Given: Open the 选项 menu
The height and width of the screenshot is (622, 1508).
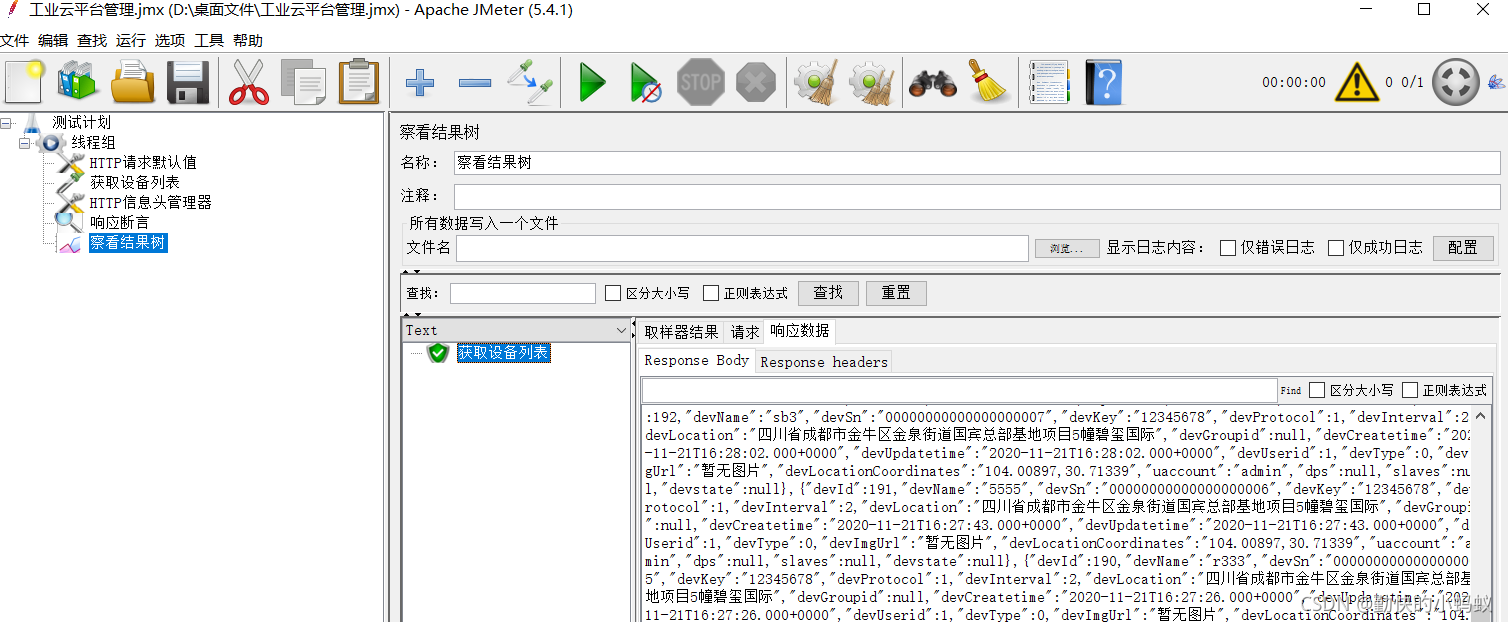Looking at the screenshot, I should tap(170, 40).
